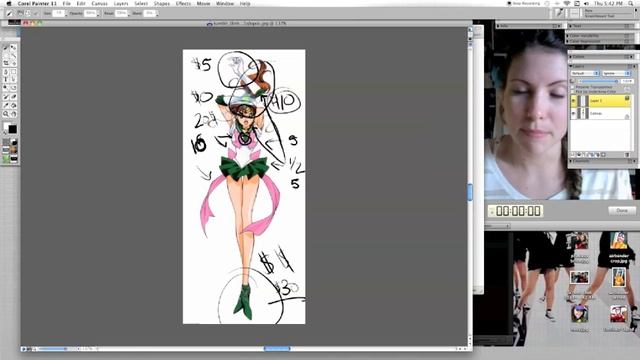The width and height of the screenshot is (640, 360).
Task: Toggle Preserve Transparency checkbox
Action: [x=573, y=87]
